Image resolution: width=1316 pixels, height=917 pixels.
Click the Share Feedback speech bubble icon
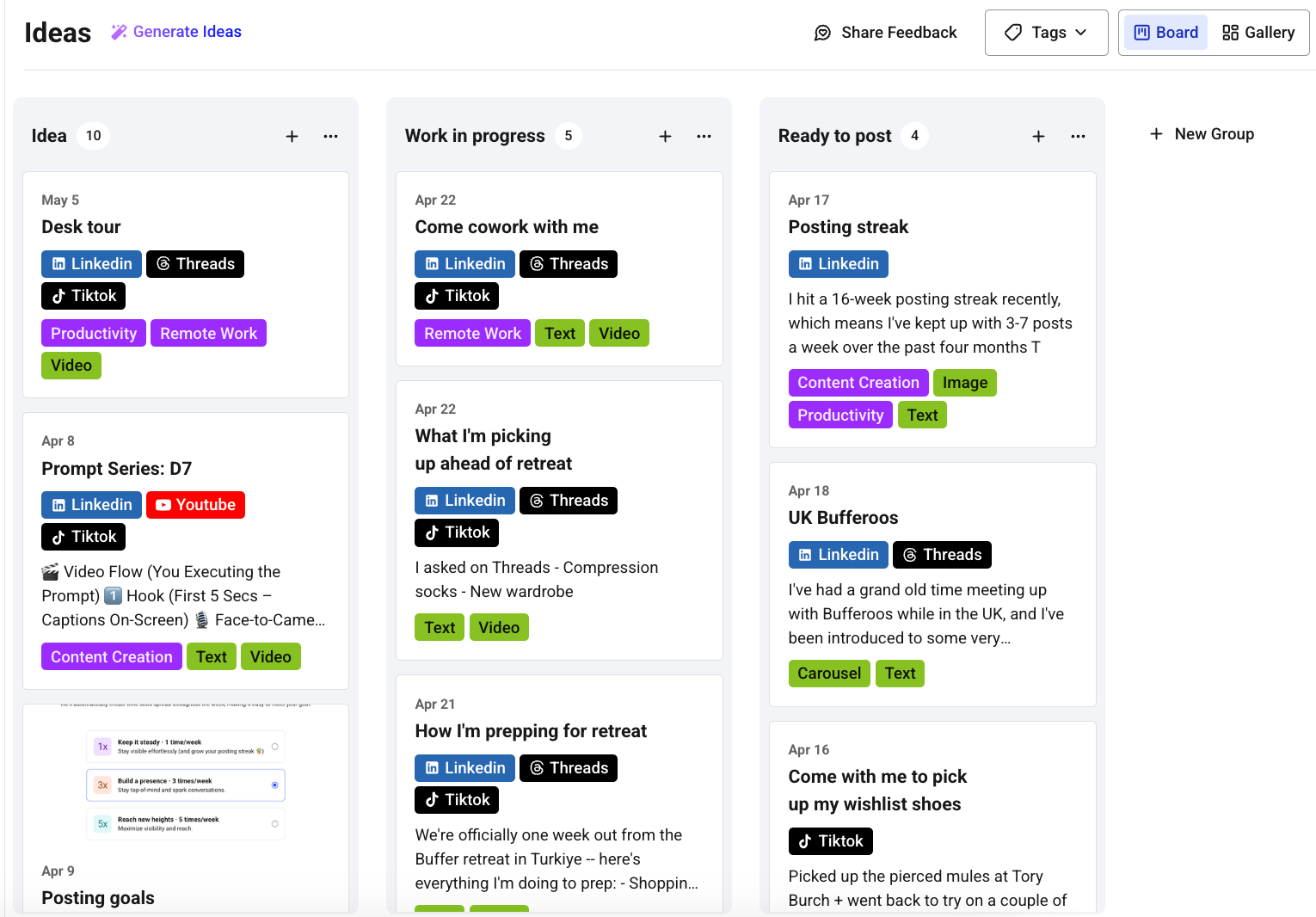pyautogui.click(x=822, y=33)
